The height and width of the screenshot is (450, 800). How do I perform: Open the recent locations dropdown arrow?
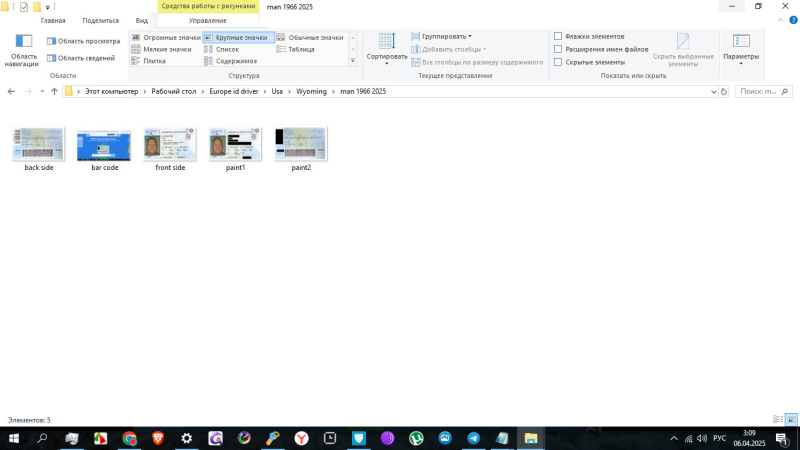click(x=41, y=91)
